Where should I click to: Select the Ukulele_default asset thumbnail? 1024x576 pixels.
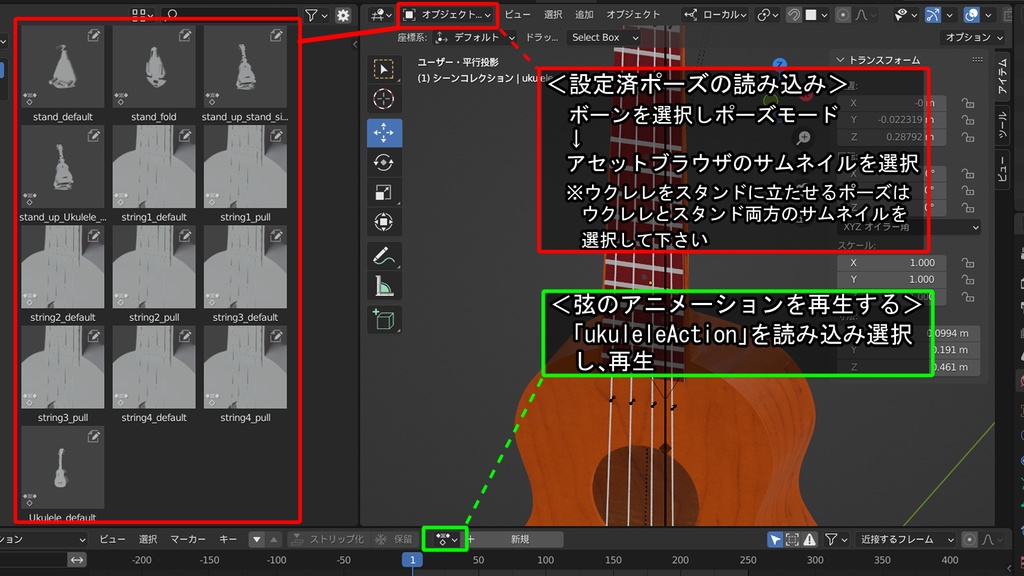[x=62, y=468]
